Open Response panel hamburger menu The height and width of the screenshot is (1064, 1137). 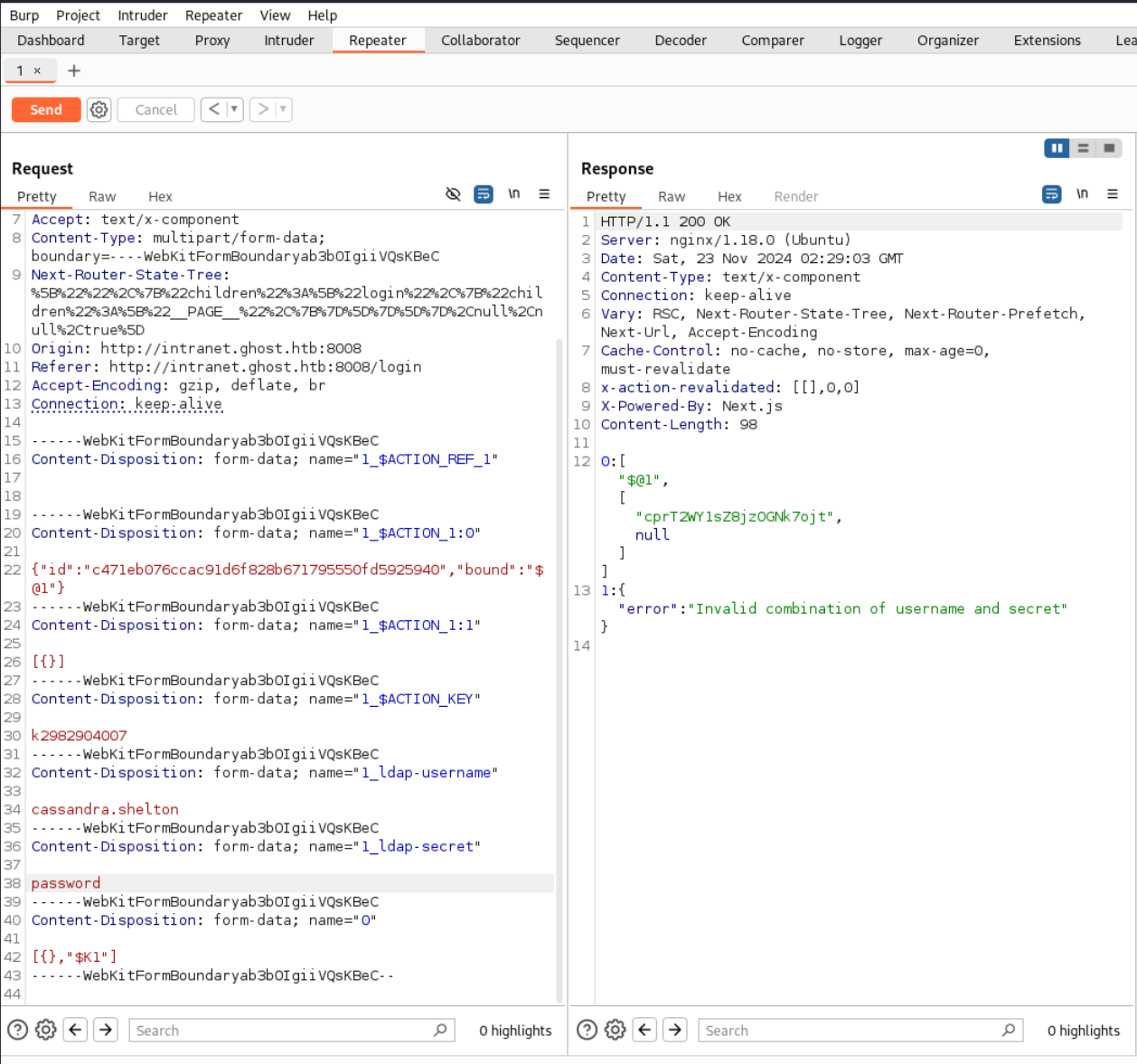coord(1113,194)
